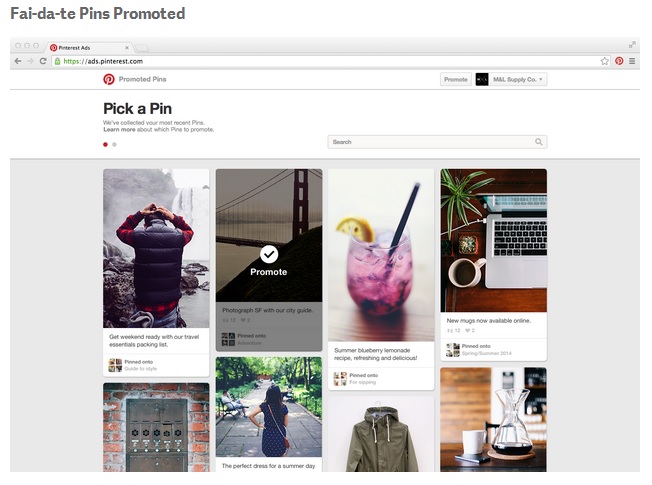652x485 pixels.
Task: Click the Pinterest extension icon in toolbar
Action: click(x=619, y=61)
